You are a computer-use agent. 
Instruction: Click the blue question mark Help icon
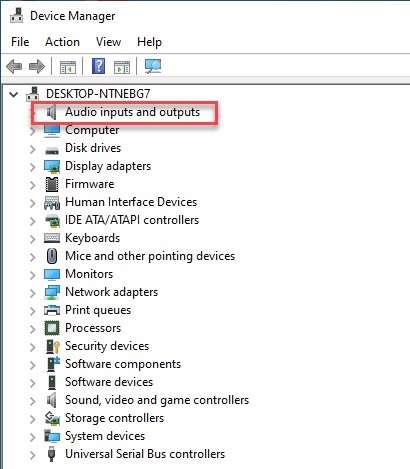[98, 66]
